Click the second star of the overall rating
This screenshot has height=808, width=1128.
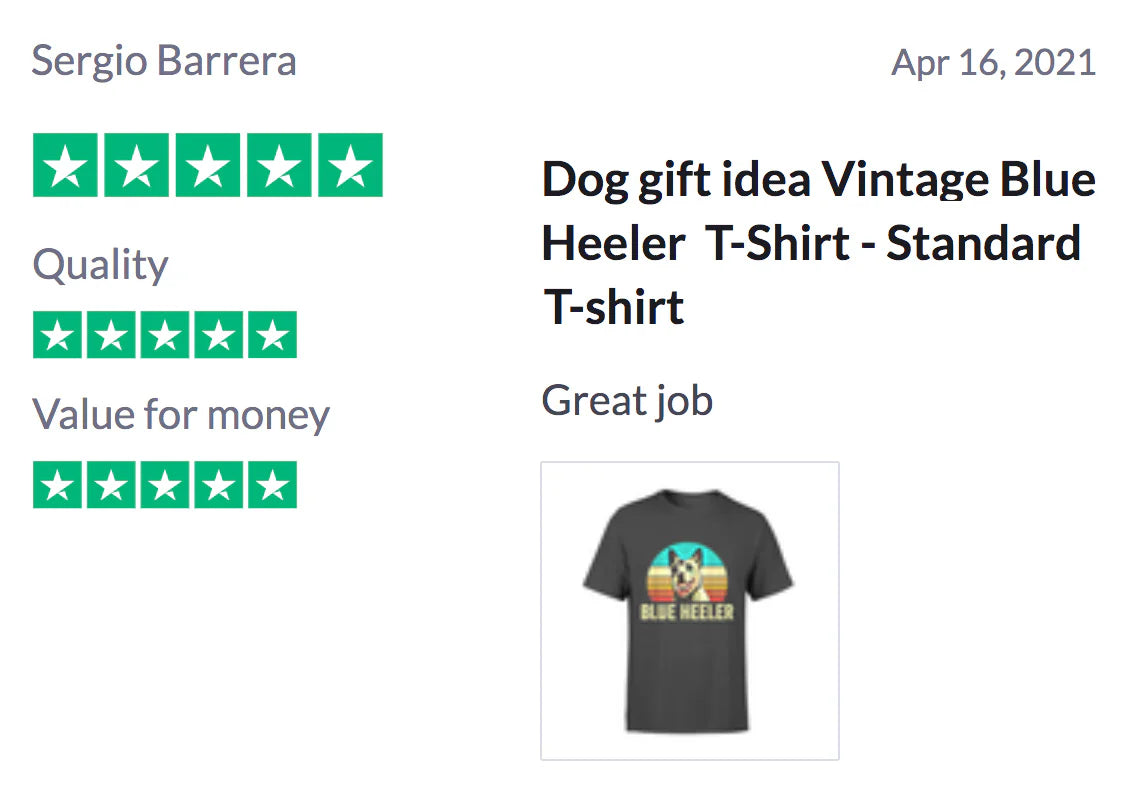coord(137,165)
